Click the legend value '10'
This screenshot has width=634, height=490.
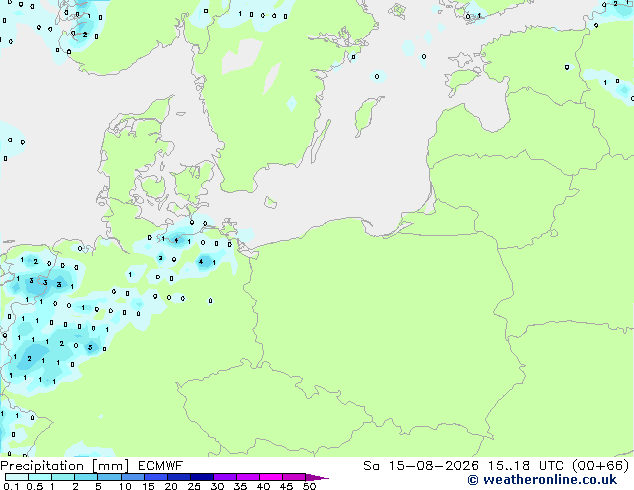[125, 486]
